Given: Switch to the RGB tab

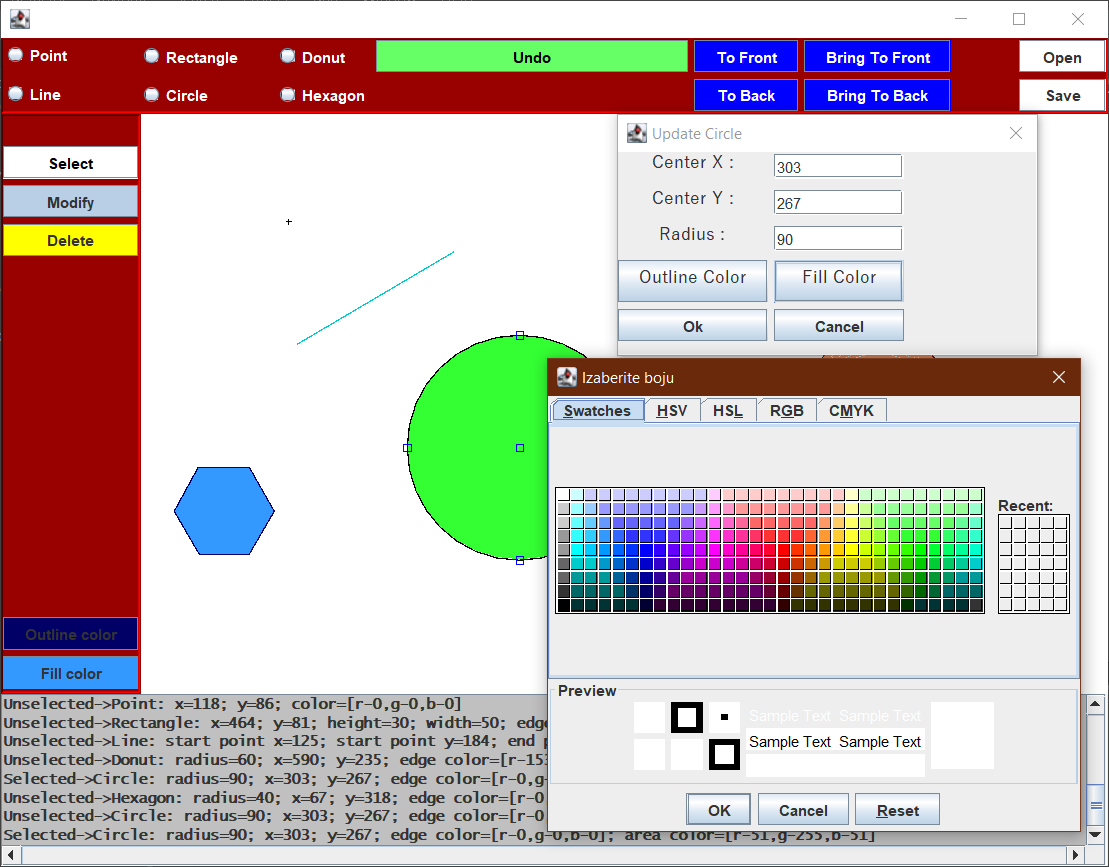Looking at the screenshot, I should click(x=786, y=410).
